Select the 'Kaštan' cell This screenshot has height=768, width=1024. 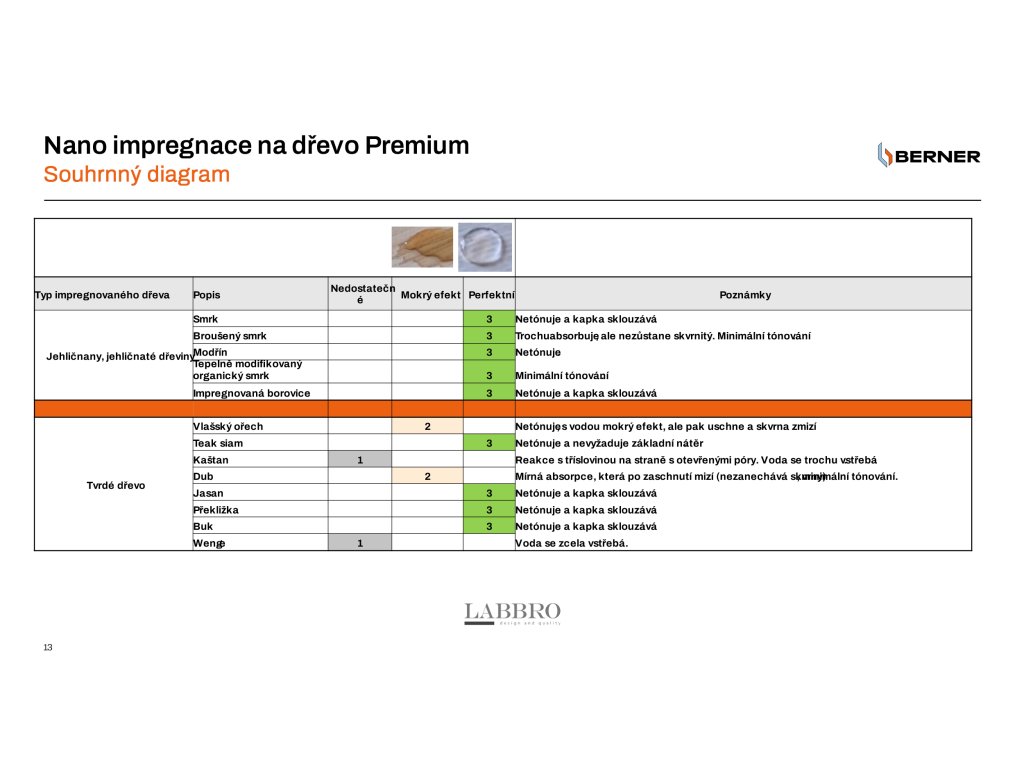click(x=261, y=460)
